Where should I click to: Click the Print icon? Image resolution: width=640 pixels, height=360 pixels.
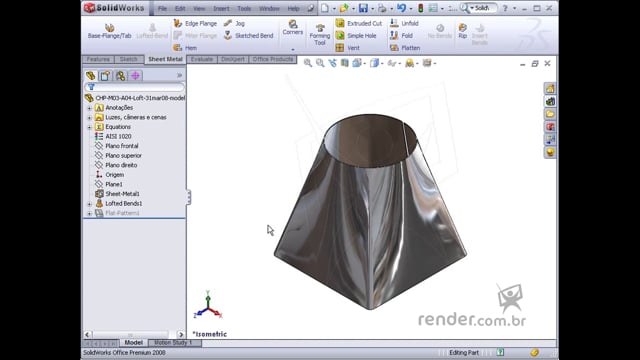[x=382, y=8]
